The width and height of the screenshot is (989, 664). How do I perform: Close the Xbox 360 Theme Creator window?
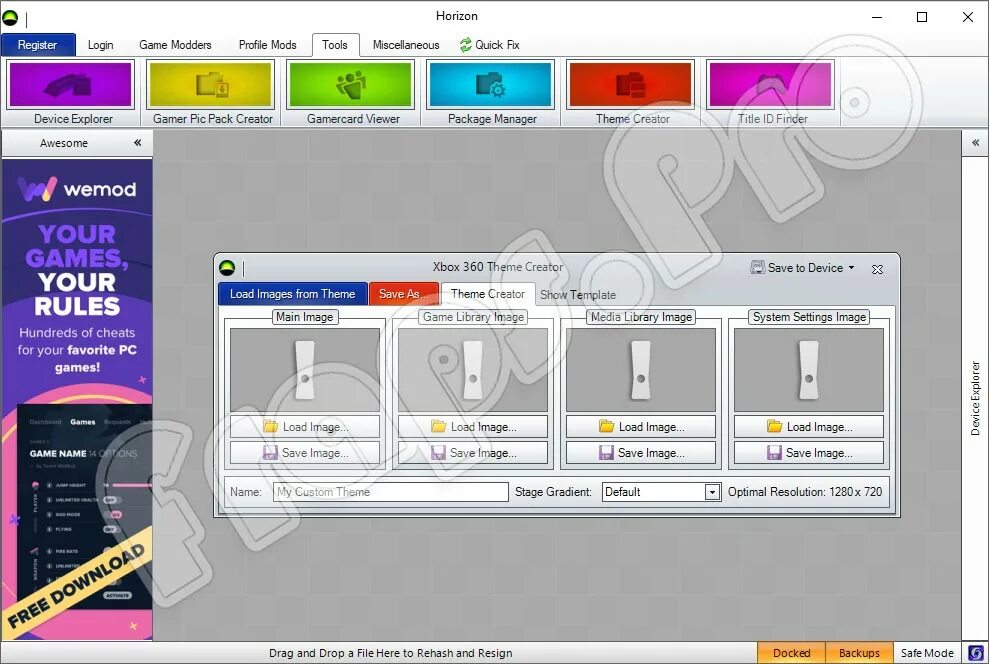[x=877, y=269]
